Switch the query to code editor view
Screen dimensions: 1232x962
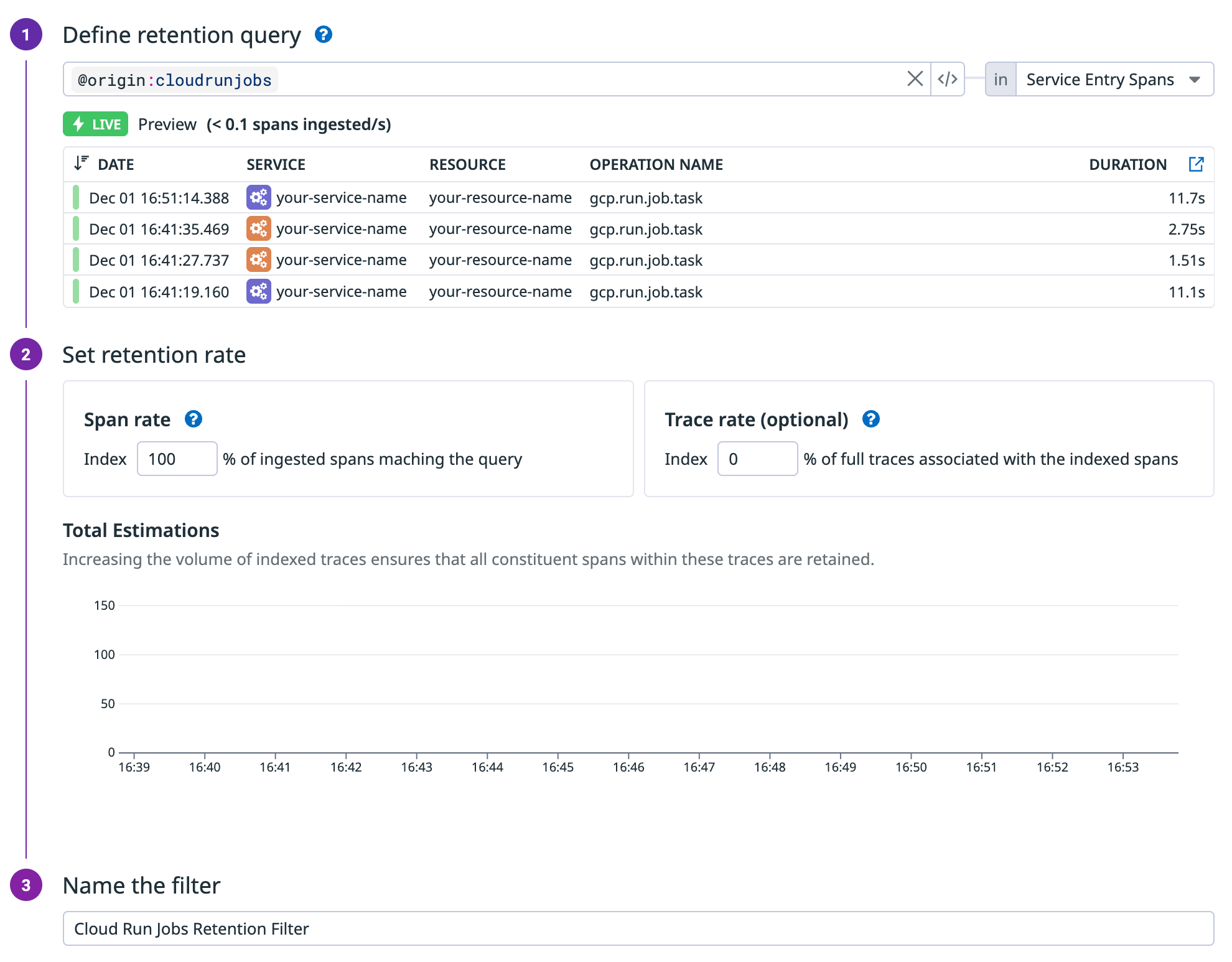947,79
